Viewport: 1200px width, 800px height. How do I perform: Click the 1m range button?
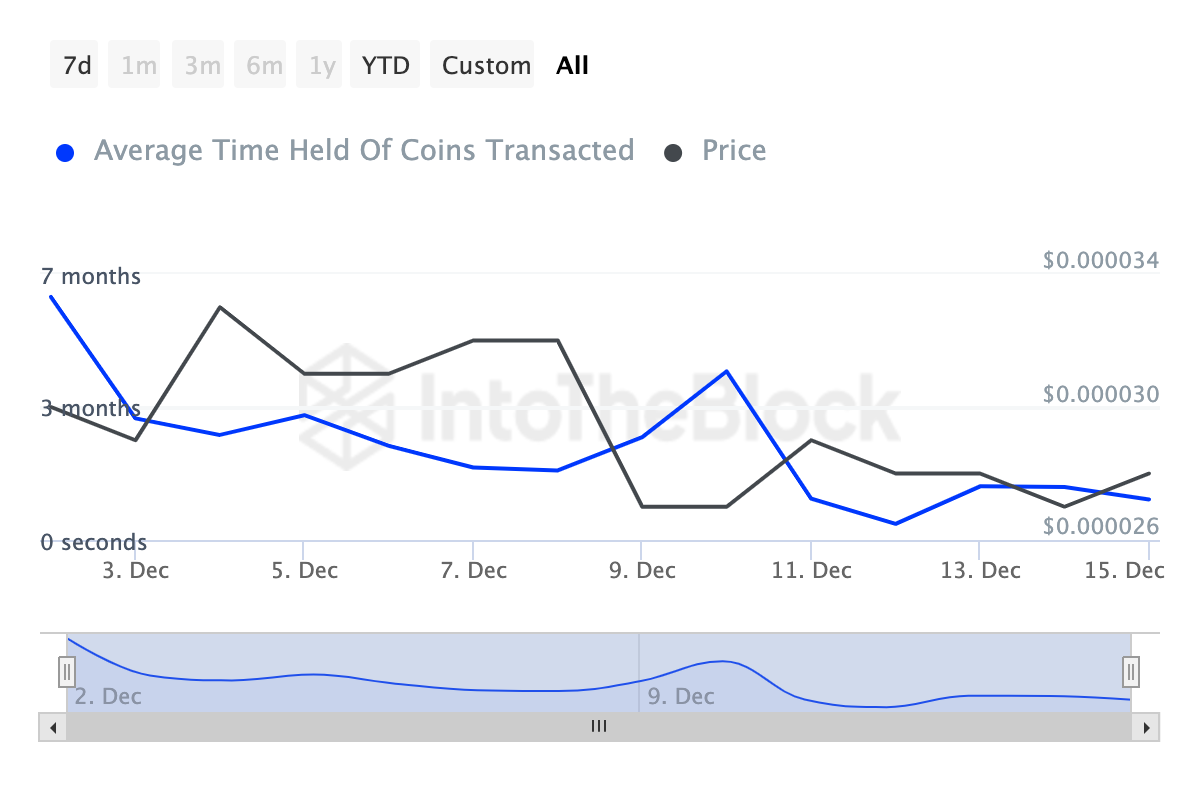(x=139, y=66)
